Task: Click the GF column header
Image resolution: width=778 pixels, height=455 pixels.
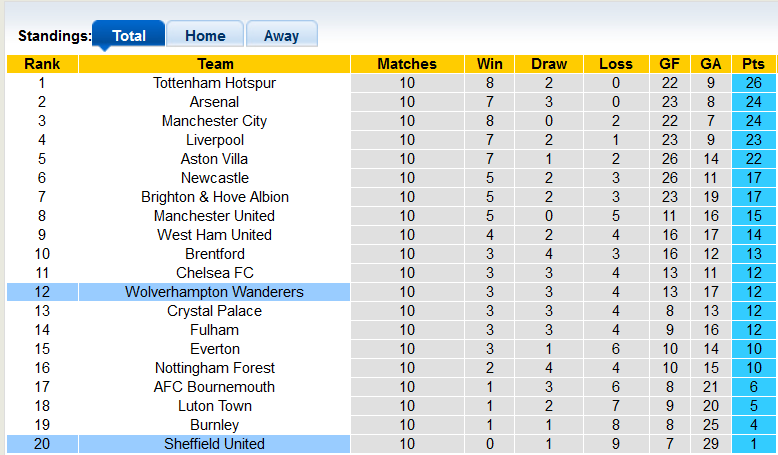Action: pos(669,64)
